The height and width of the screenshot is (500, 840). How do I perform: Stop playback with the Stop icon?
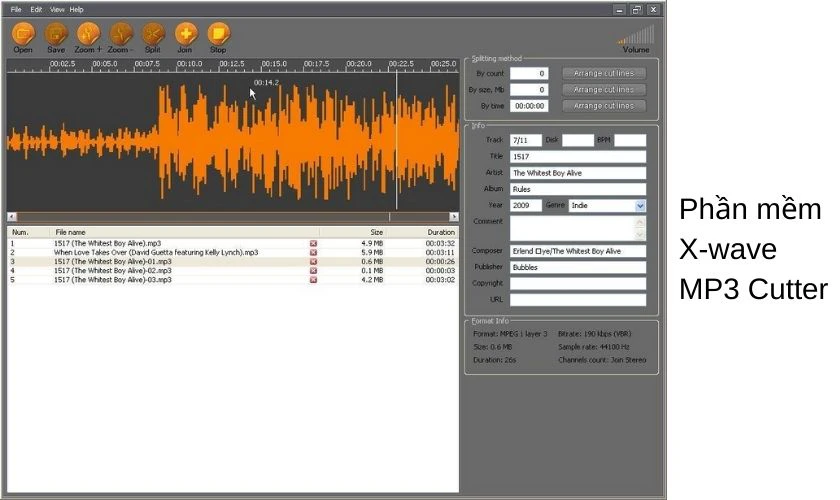(x=218, y=34)
